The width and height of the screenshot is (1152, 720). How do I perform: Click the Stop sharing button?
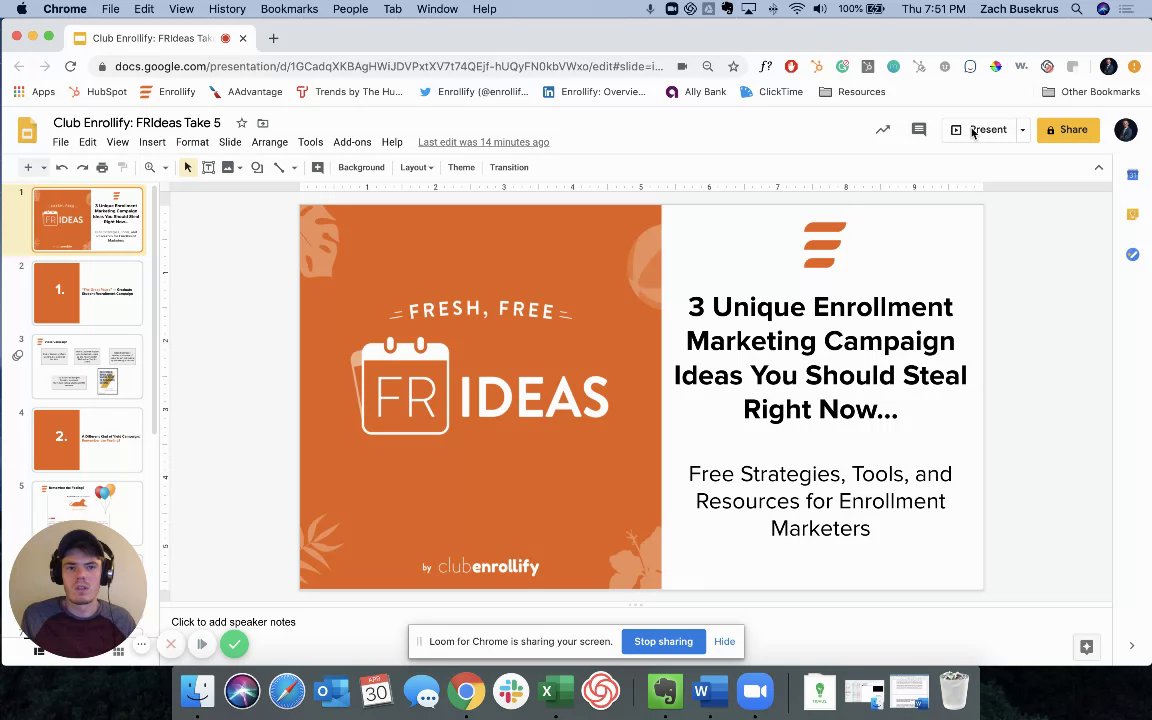[x=663, y=642]
